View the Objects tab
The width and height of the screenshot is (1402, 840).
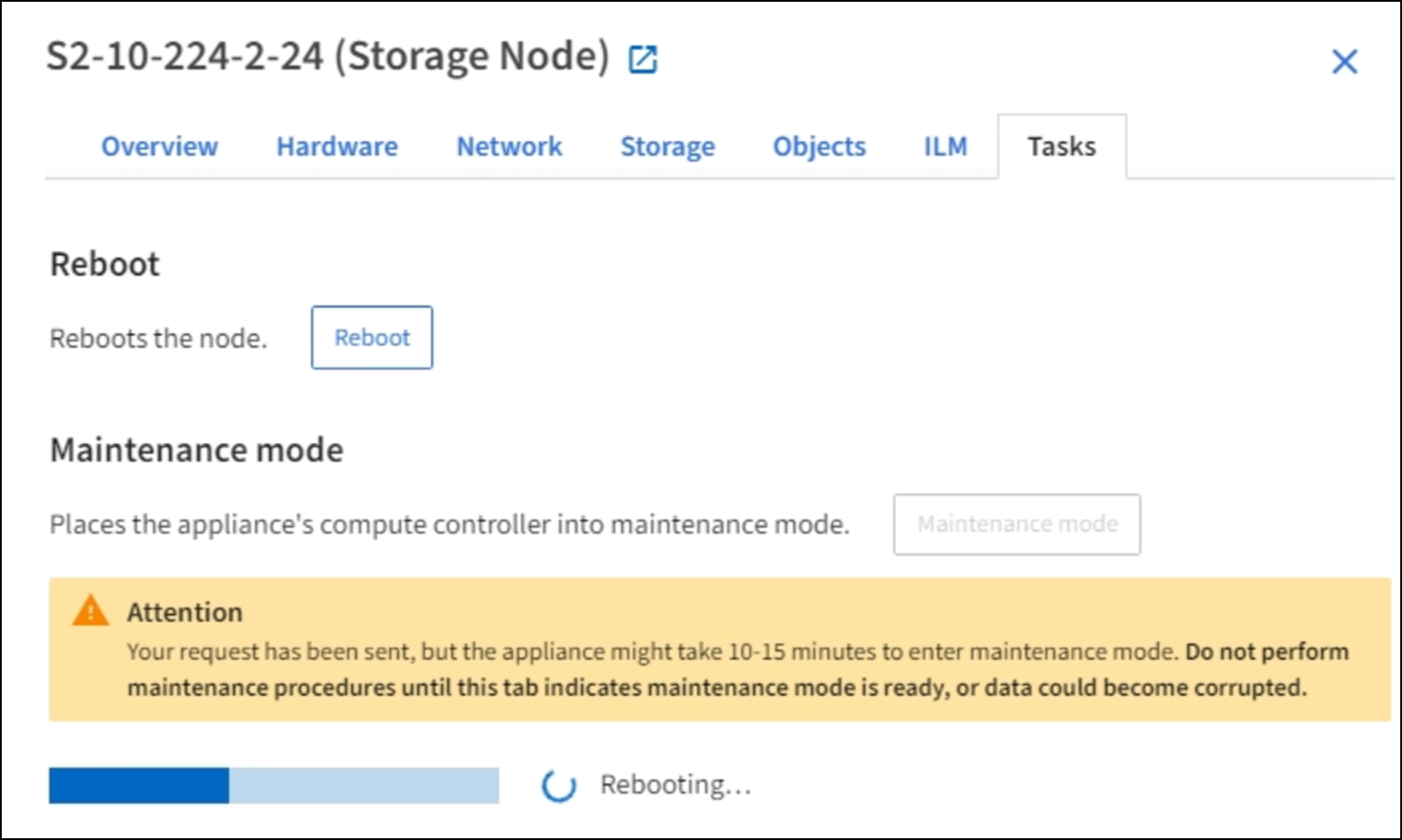coord(819,146)
